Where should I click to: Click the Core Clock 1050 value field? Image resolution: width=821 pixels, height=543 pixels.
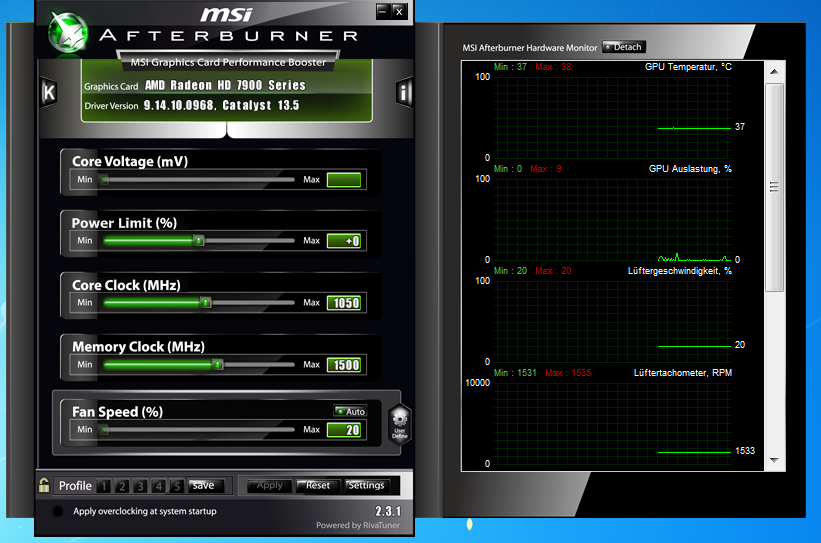click(344, 303)
